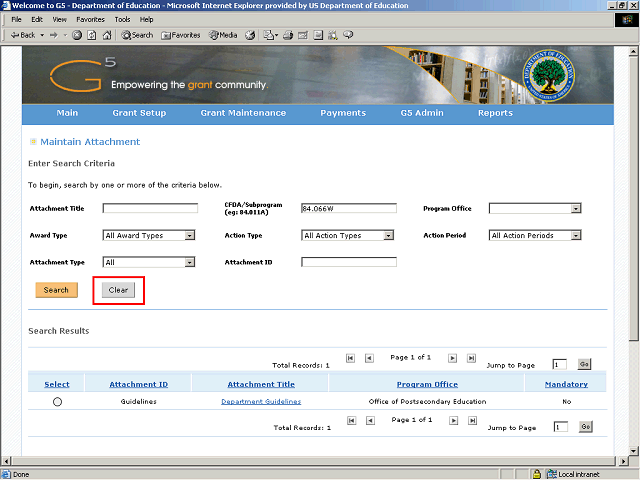640x480 pixels.
Task: Go to the Home page icon
Action: [107, 35]
